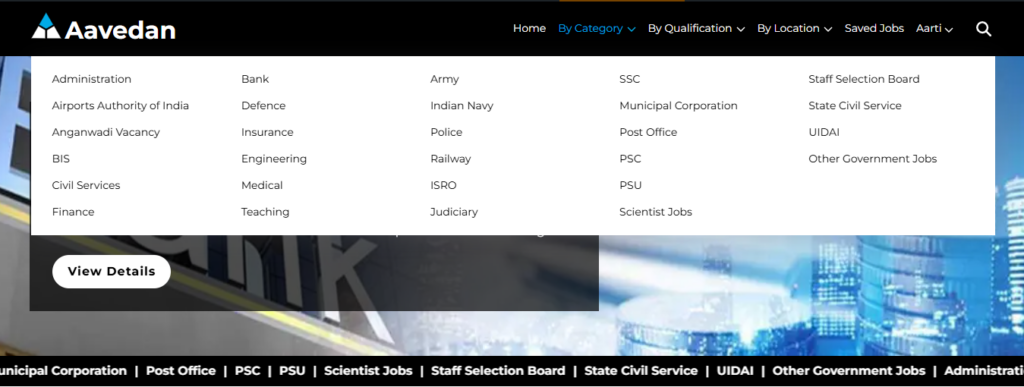This screenshot has width=1024, height=387.
Task: Open Saved Jobs from navigation
Action: [874, 29]
